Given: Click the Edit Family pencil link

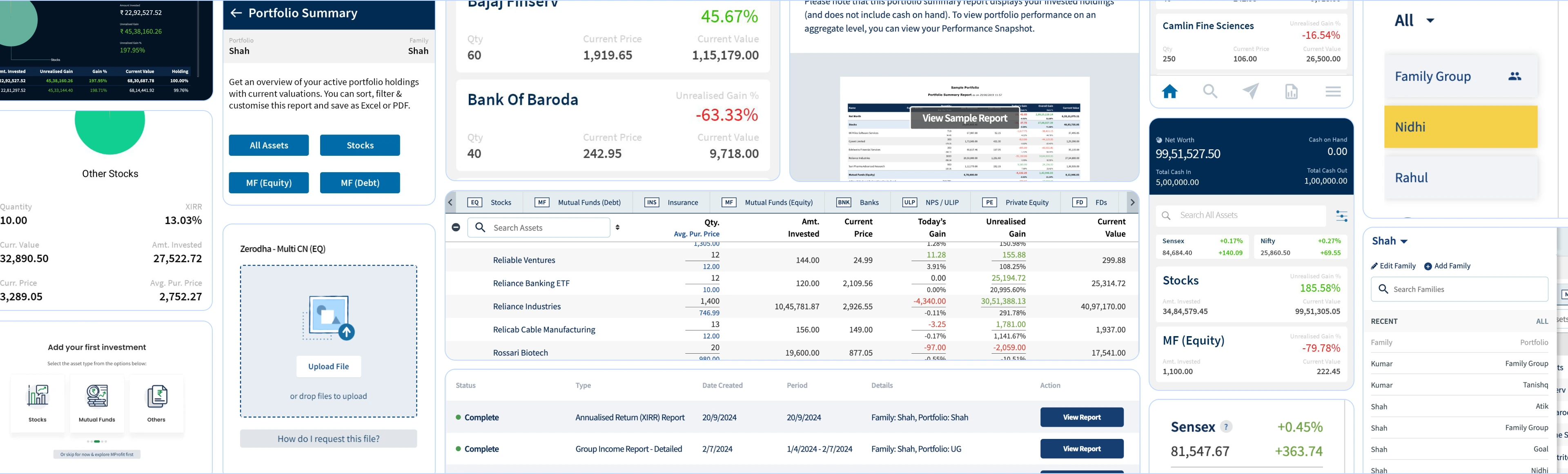Looking at the screenshot, I should (x=1393, y=266).
